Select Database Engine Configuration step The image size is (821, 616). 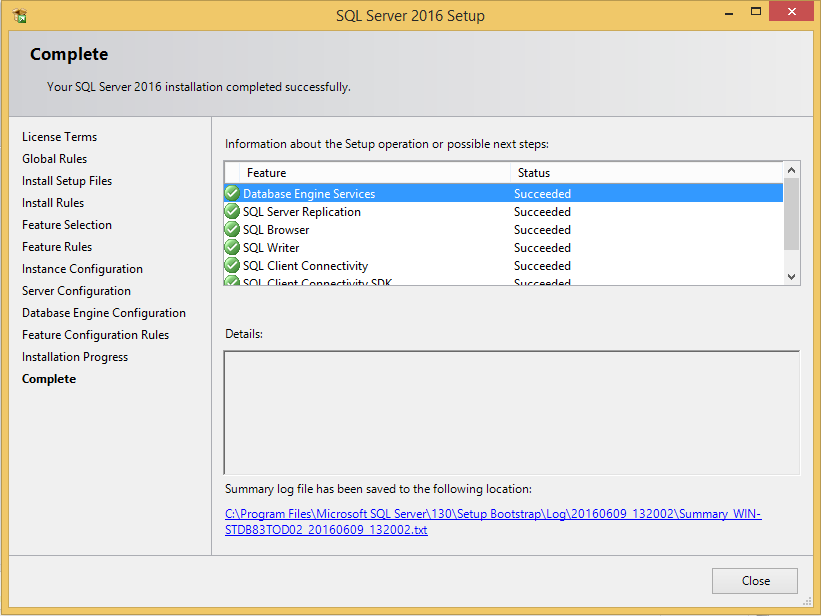(104, 313)
